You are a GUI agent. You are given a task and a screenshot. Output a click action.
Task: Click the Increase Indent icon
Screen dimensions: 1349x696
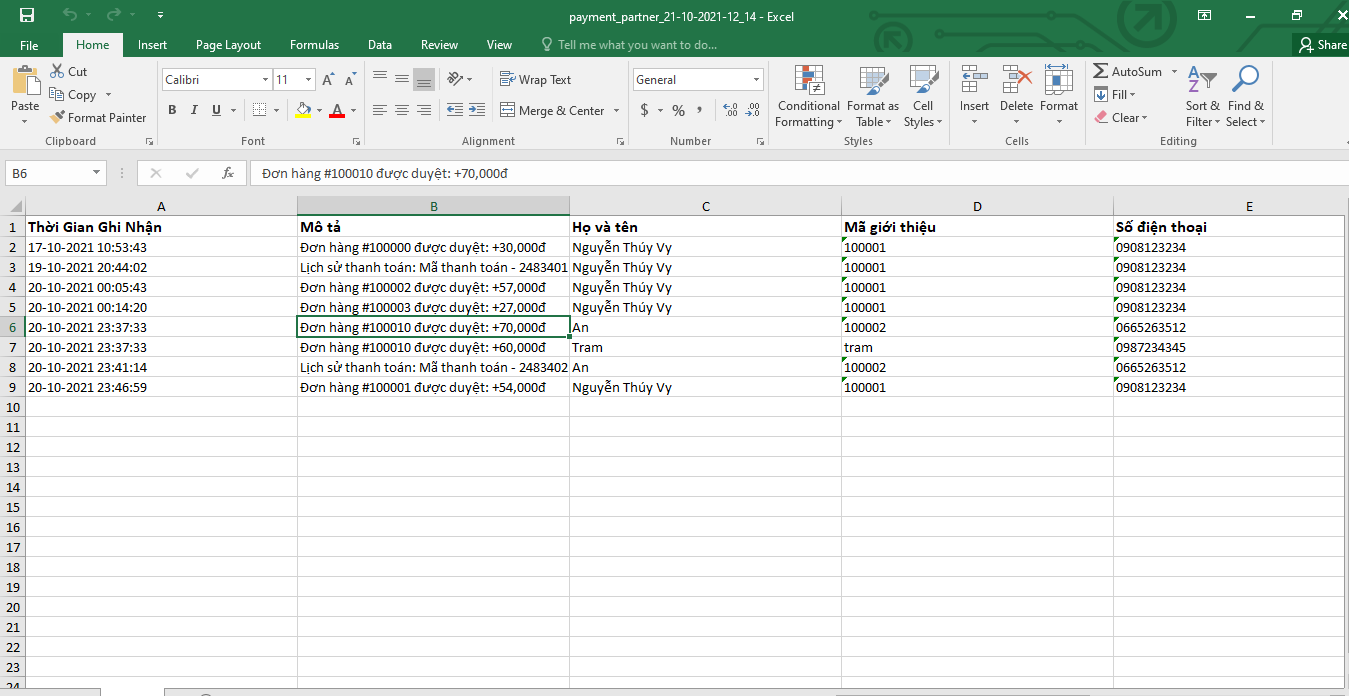click(477, 110)
